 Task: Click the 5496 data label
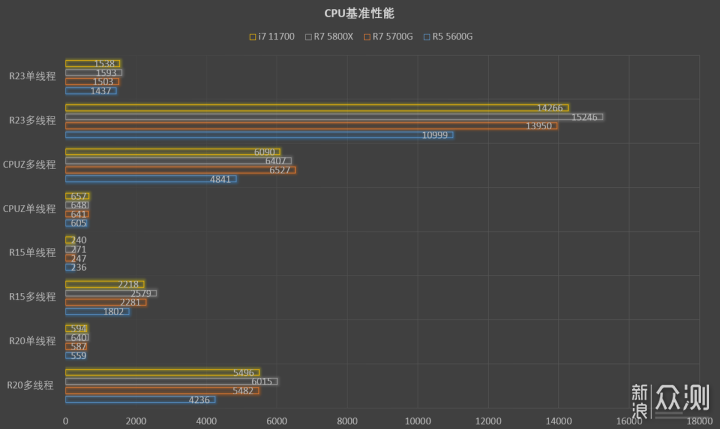243,373
